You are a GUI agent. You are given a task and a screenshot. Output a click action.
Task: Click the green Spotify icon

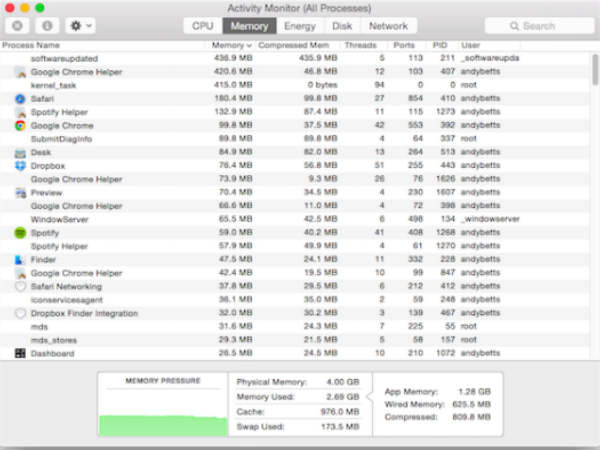pos(20,233)
